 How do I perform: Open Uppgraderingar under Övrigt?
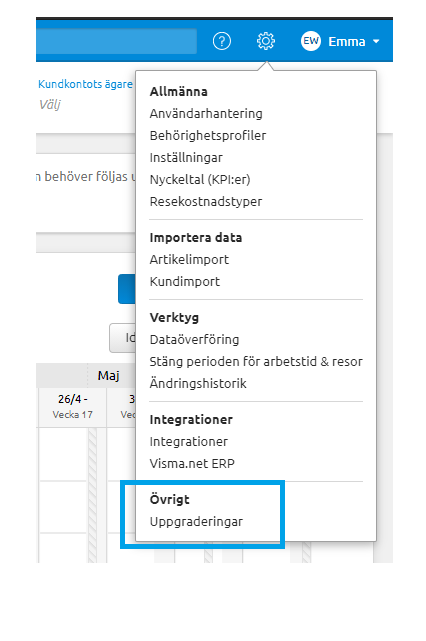click(196, 522)
